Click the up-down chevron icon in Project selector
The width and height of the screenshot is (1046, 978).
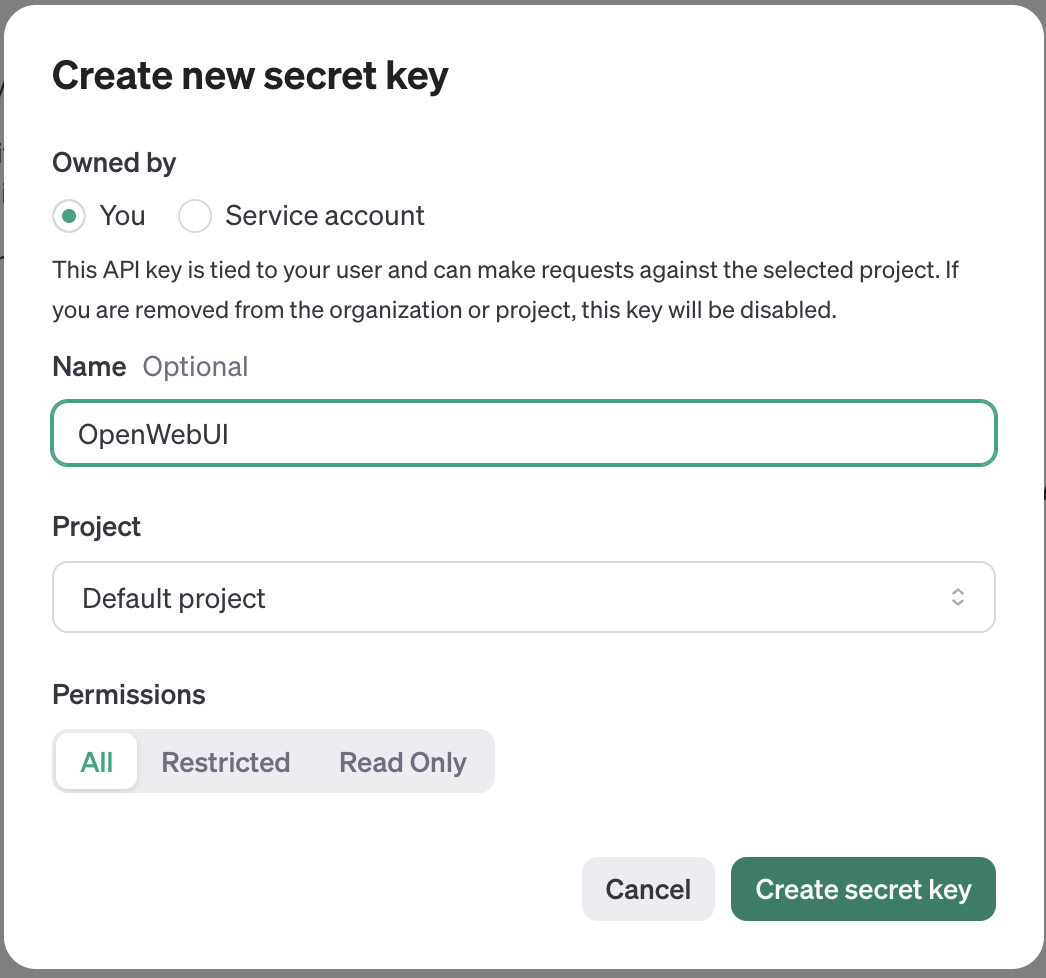click(958, 597)
